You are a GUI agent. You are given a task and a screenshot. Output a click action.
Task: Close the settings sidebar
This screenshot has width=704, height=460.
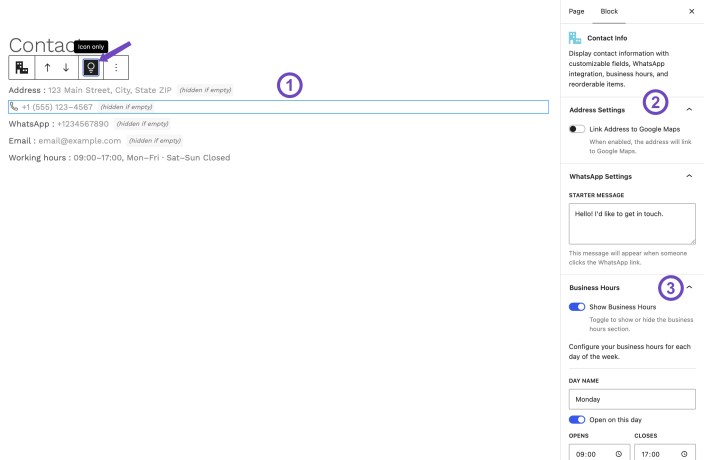(x=691, y=11)
